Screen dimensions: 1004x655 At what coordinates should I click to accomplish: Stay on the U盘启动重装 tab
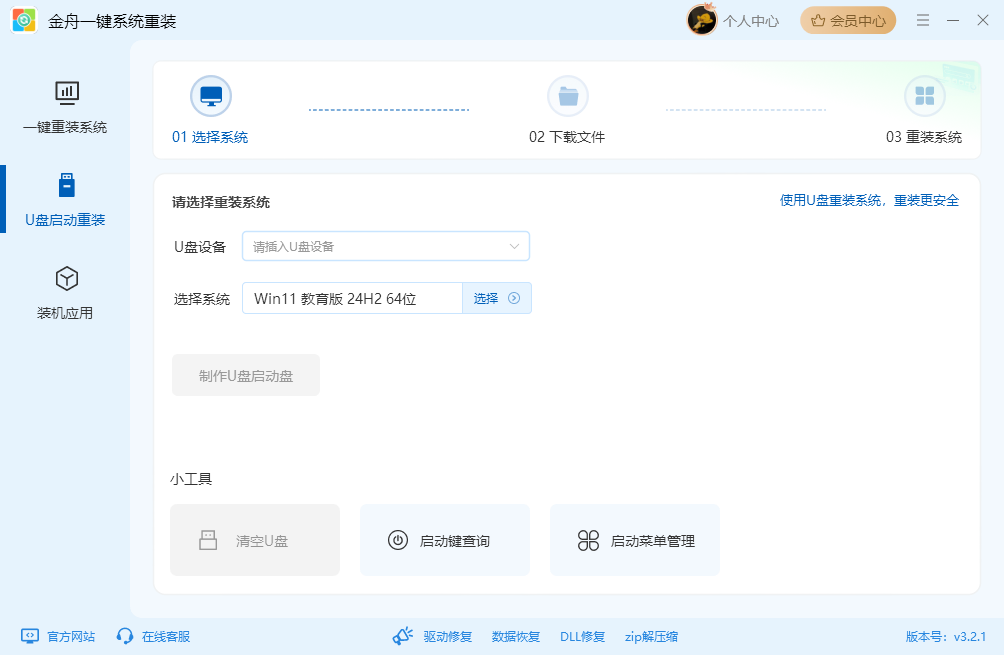tap(66, 198)
